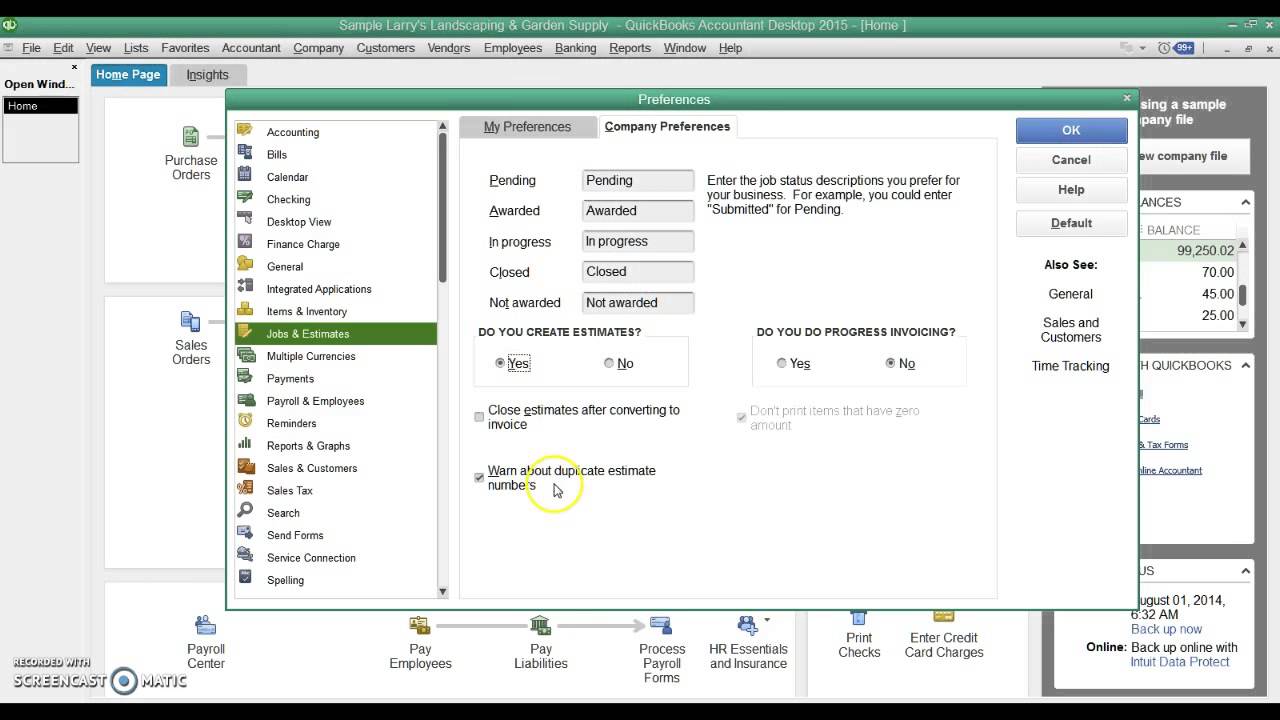Select No for creating estimates
Image resolution: width=1280 pixels, height=720 pixels.
point(609,363)
